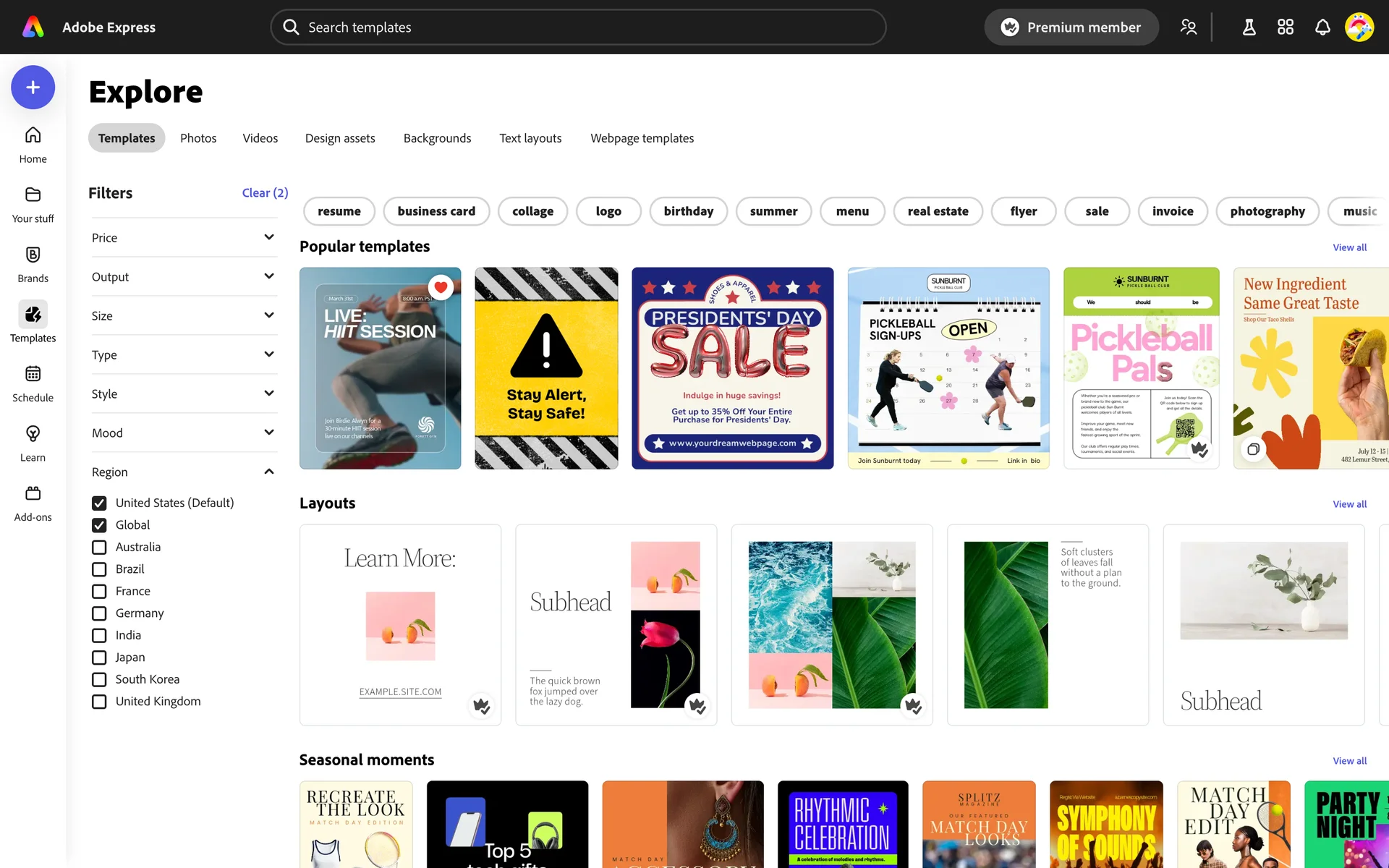
Task: Collapse the Region filter section
Action: [268, 472]
